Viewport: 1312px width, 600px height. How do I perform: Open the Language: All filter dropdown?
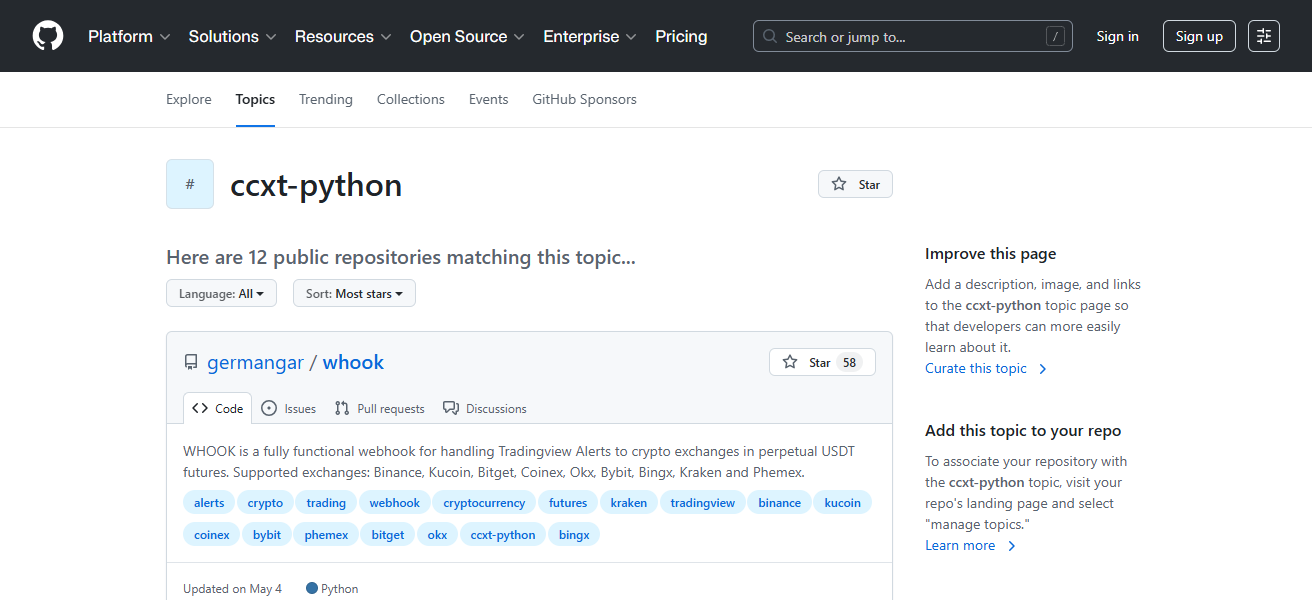221,293
